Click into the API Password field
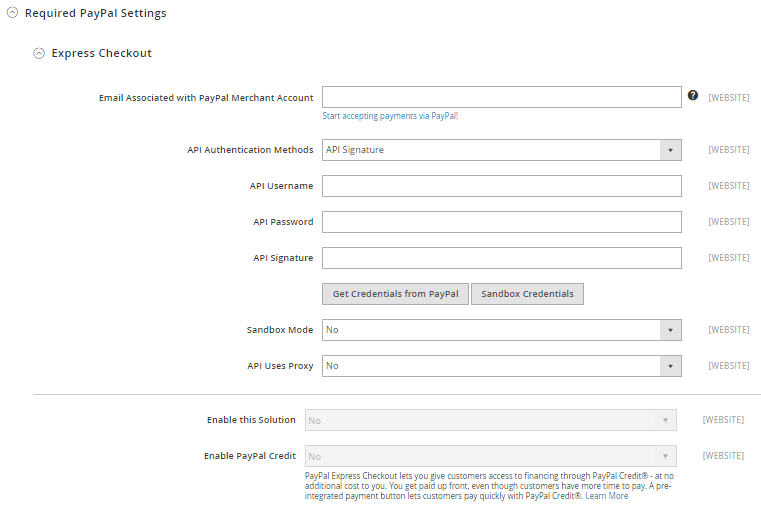Image resolution: width=761 pixels, height=508 pixels. (501, 222)
